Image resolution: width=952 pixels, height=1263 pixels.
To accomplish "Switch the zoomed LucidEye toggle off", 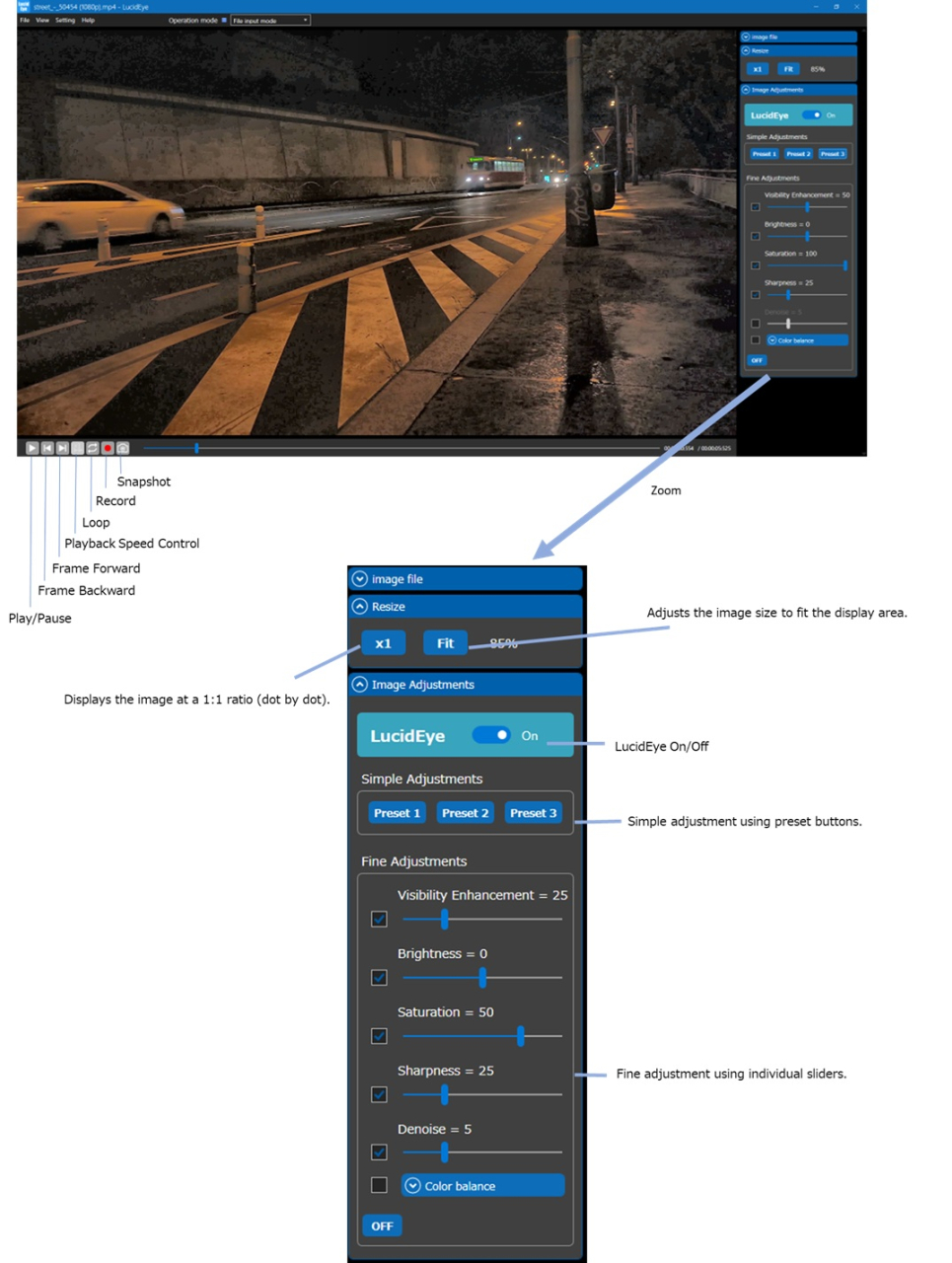I will pos(490,735).
